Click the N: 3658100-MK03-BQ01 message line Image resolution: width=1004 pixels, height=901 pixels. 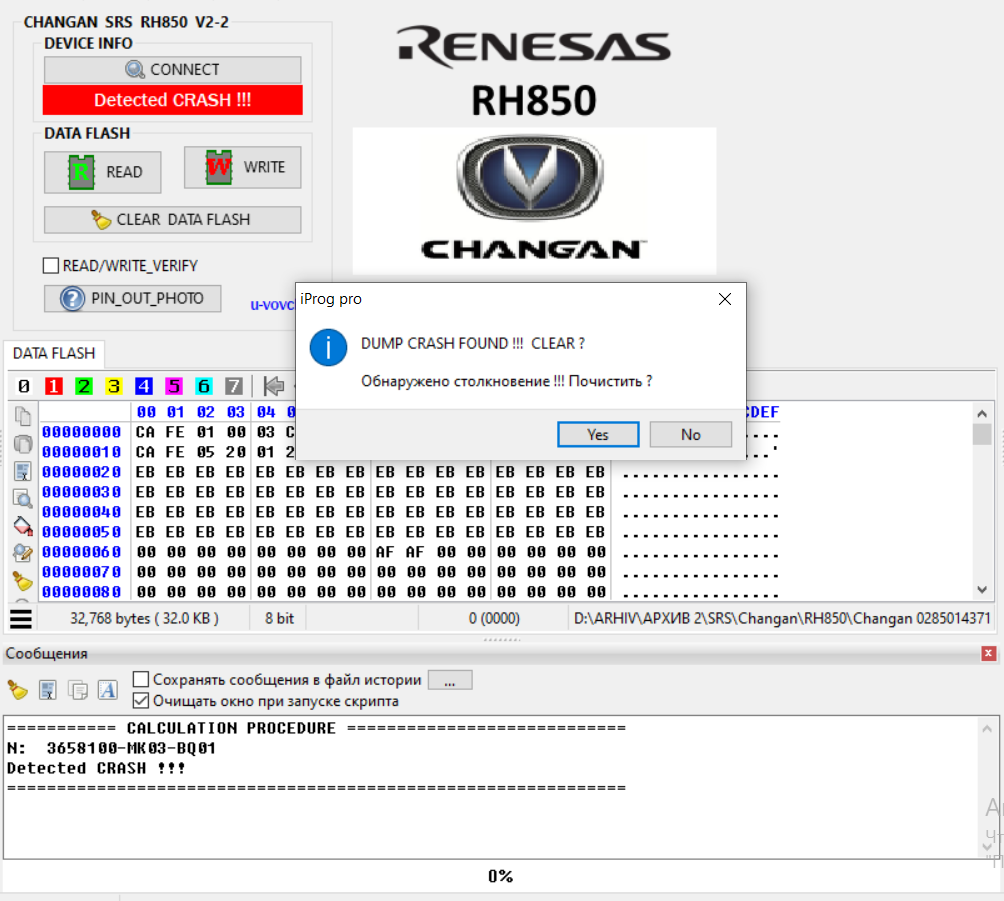(x=111, y=748)
